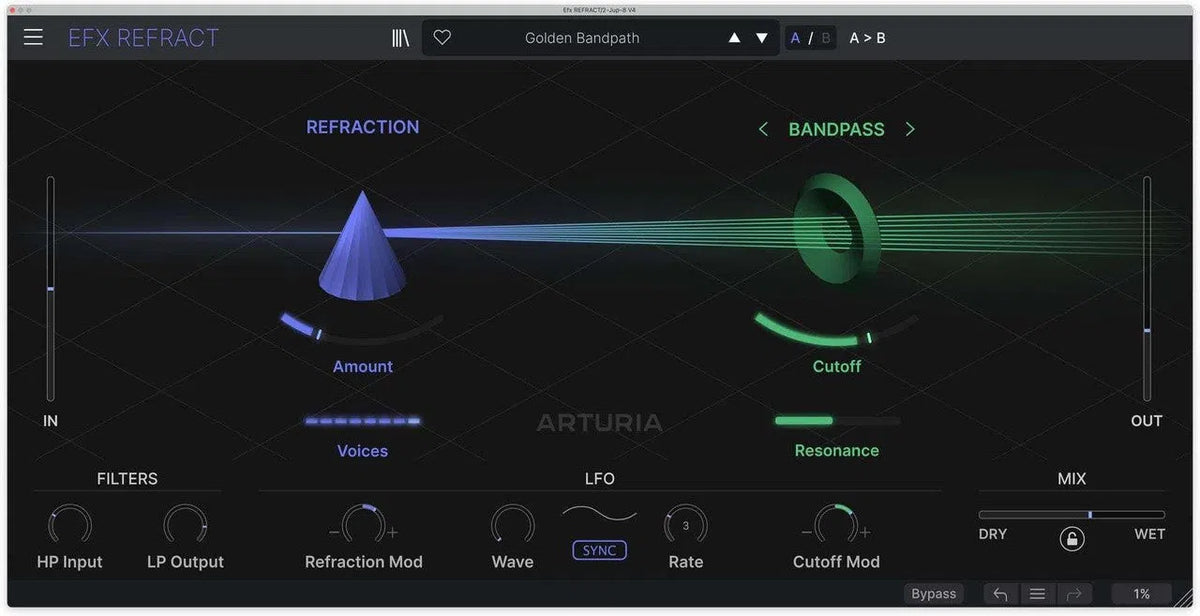Click the heart icon to favorite the preset
1200x616 pixels.
click(x=442, y=36)
